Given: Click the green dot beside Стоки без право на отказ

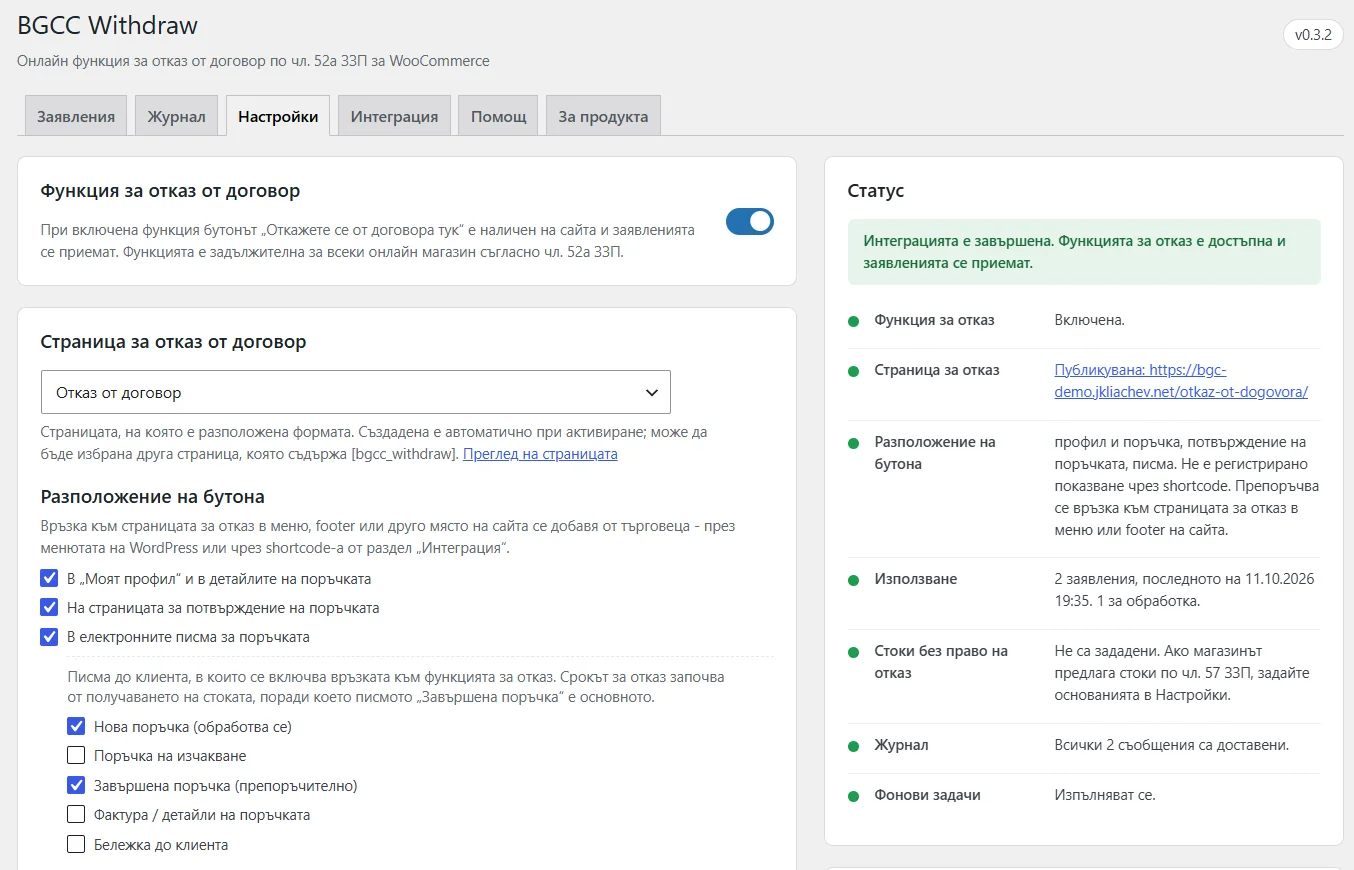Looking at the screenshot, I should pos(853,652).
